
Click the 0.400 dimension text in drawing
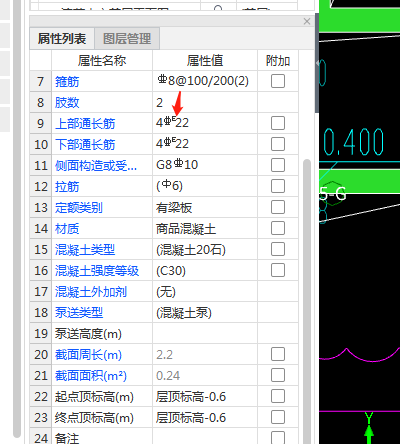coord(353,142)
